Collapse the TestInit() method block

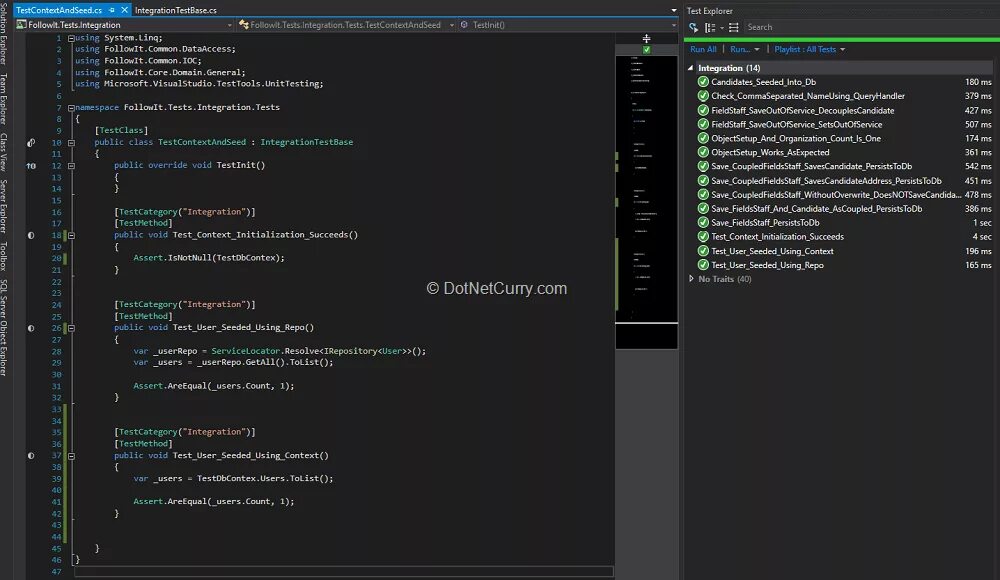(x=71, y=165)
